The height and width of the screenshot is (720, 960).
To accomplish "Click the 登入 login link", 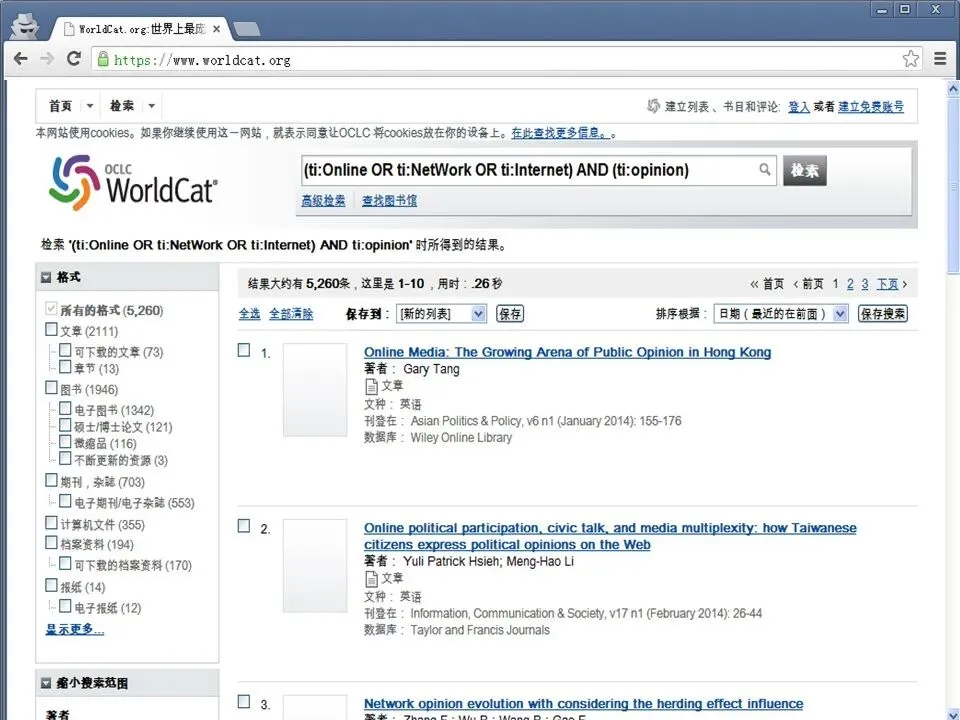I will click(x=799, y=107).
